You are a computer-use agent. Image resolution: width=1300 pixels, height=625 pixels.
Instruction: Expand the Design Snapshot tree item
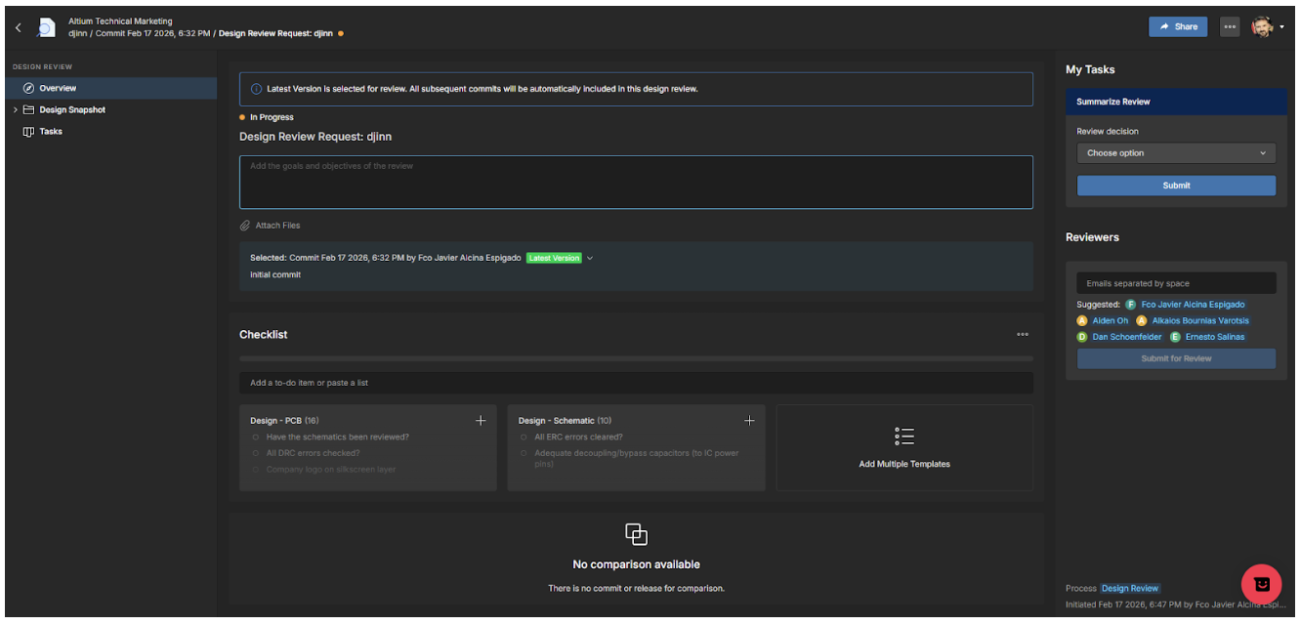pyautogui.click(x=16, y=110)
